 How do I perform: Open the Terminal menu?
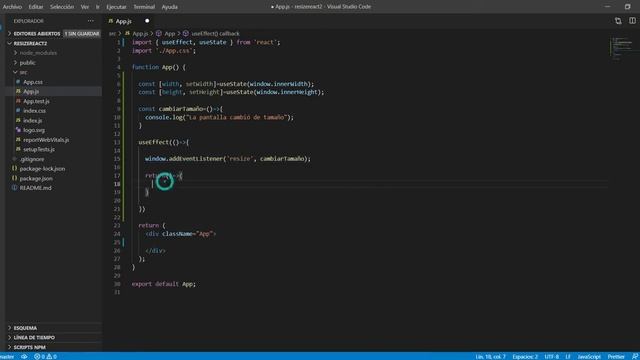tap(144, 7)
